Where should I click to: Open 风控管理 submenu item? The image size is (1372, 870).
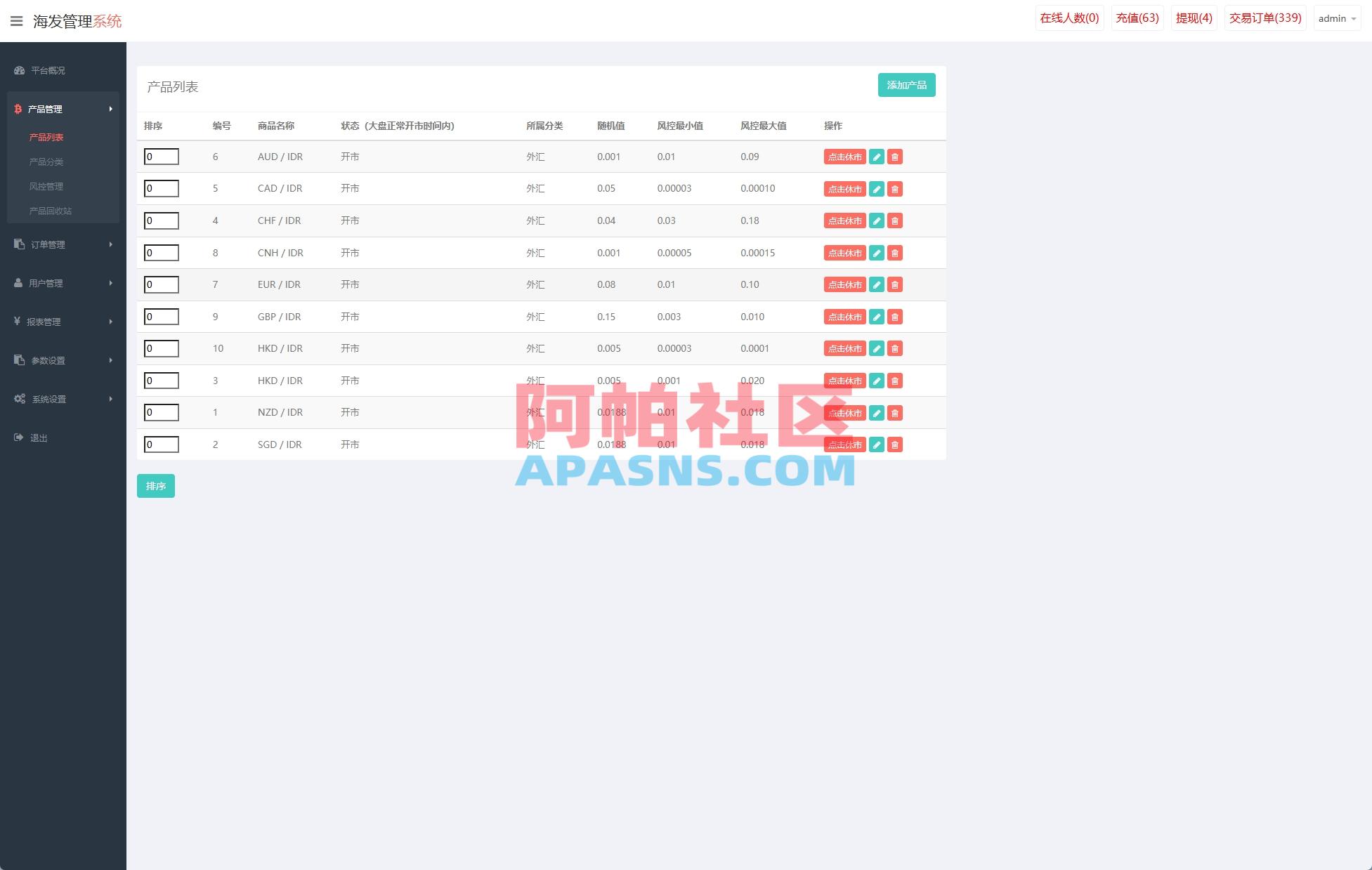pos(46,186)
